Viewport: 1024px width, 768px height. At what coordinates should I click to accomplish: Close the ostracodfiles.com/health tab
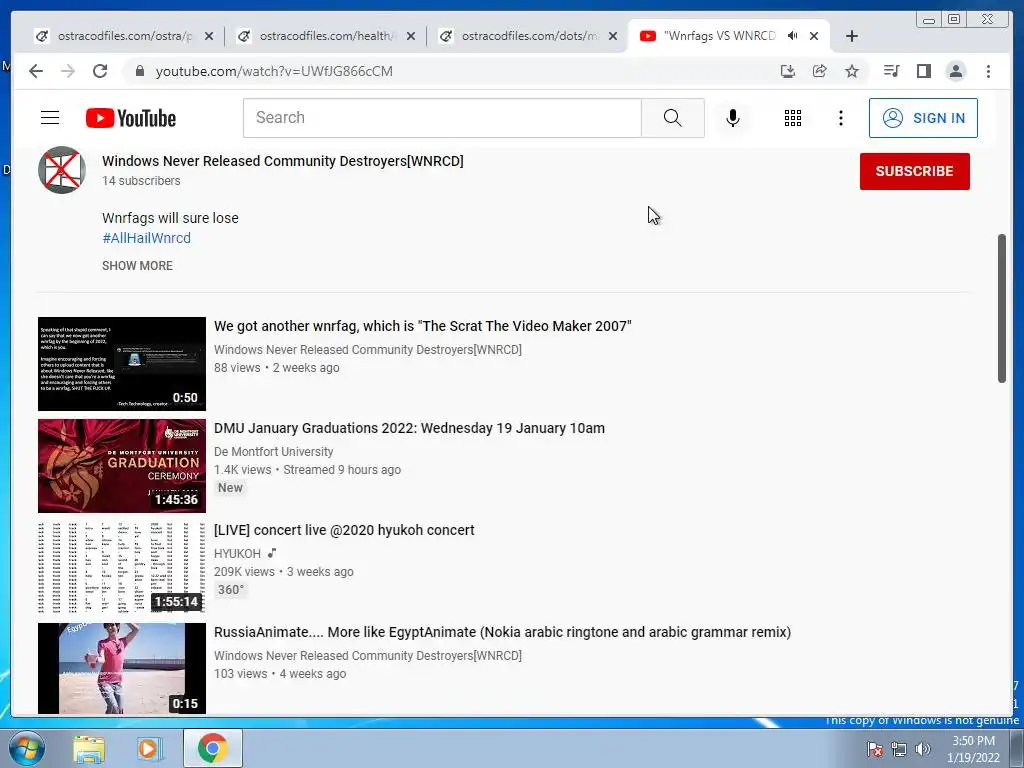pyautogui.click(x=411, y=36)
